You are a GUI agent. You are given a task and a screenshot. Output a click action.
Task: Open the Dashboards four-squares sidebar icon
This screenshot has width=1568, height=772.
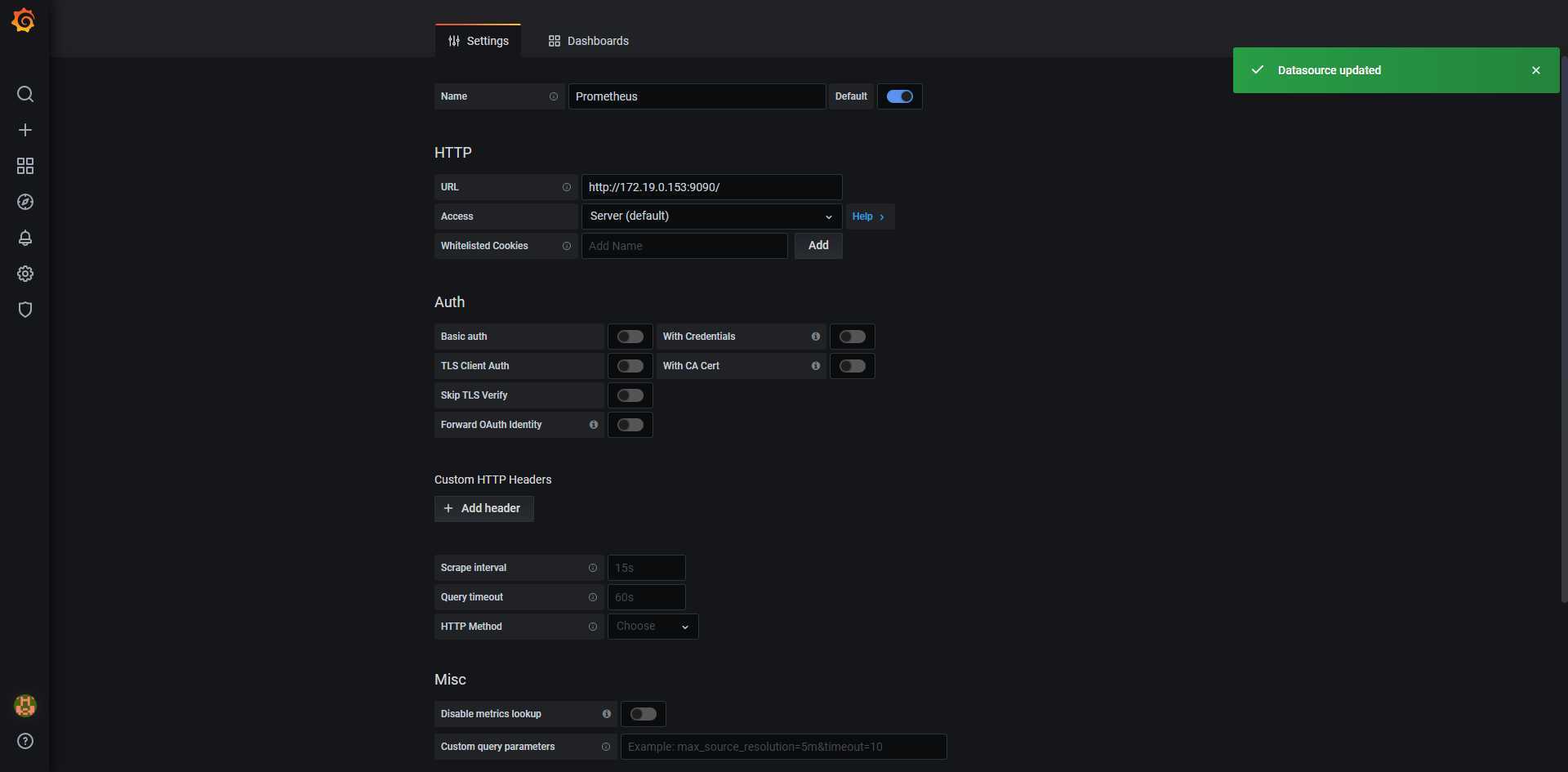tap(25, 166)
